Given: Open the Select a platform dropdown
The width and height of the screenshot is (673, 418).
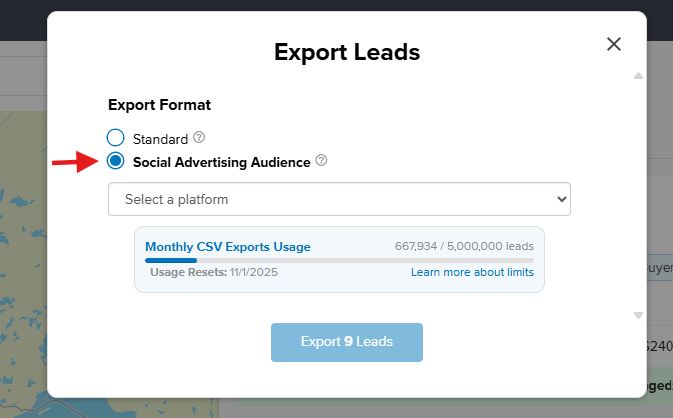Looking at the screenshot, I should 339,199.
